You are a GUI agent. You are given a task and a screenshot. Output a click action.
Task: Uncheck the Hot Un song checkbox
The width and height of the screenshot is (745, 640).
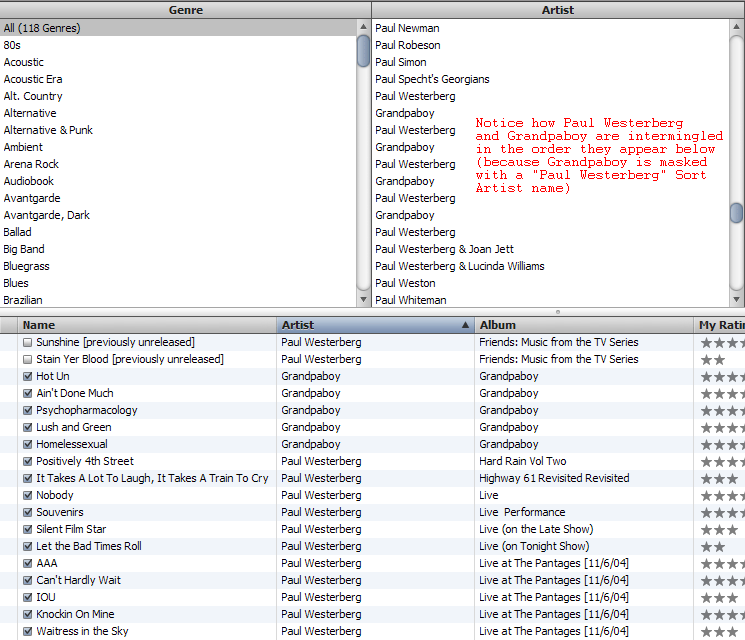click(x=28, y=376)
